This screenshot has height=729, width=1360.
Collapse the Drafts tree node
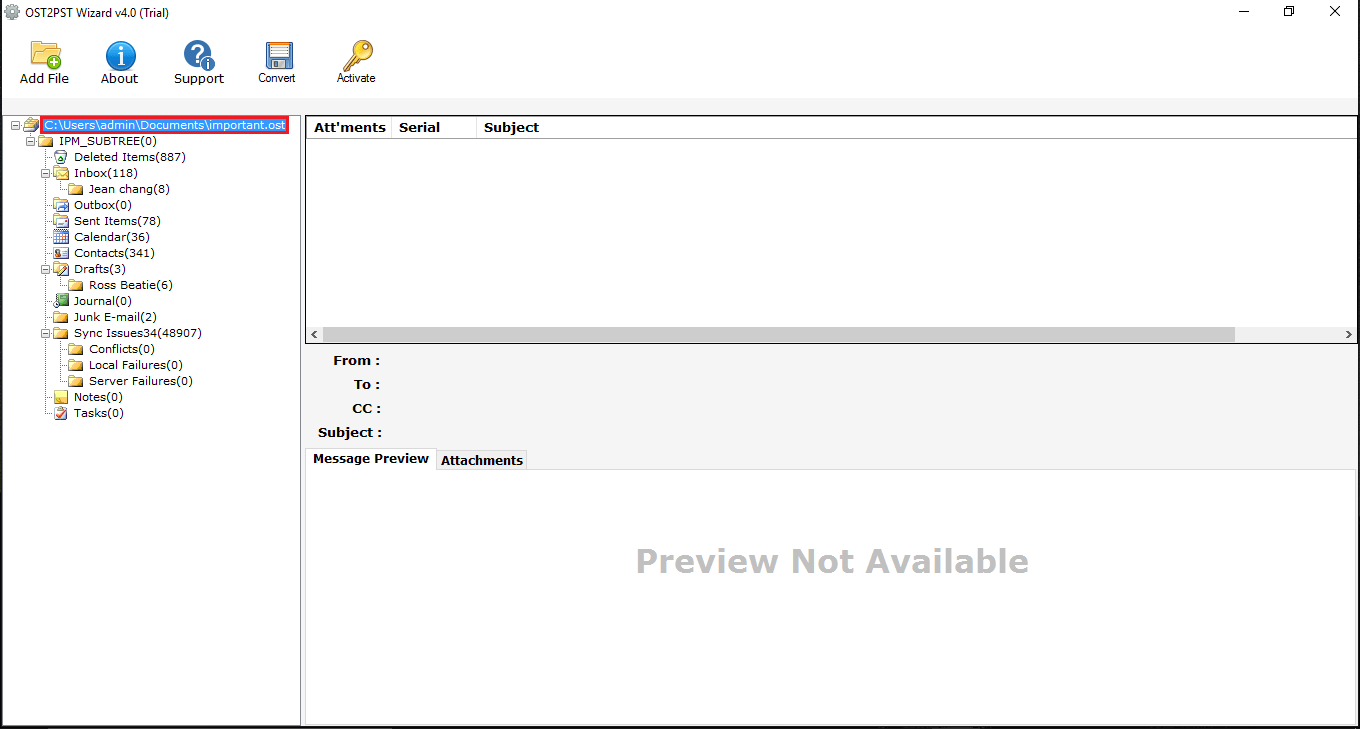pos(46,269)
